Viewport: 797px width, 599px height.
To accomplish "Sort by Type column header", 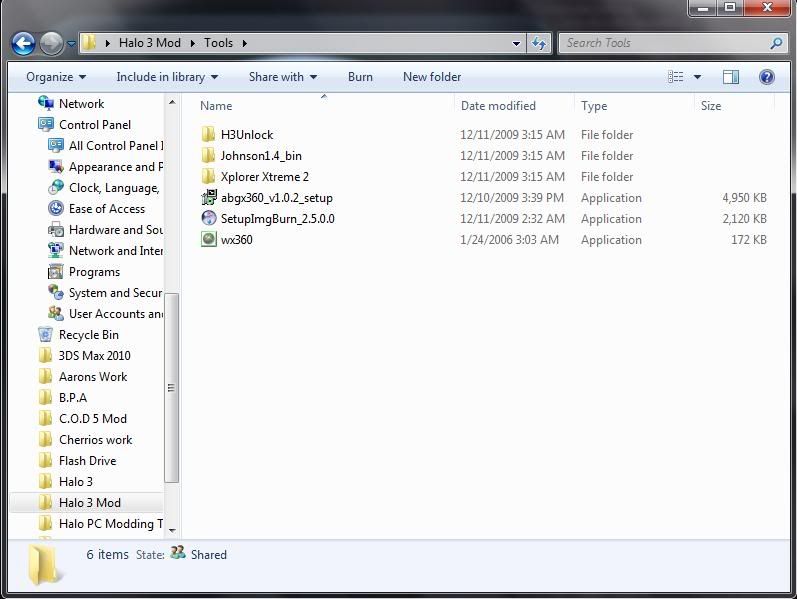I will click(x=594, y=106).
